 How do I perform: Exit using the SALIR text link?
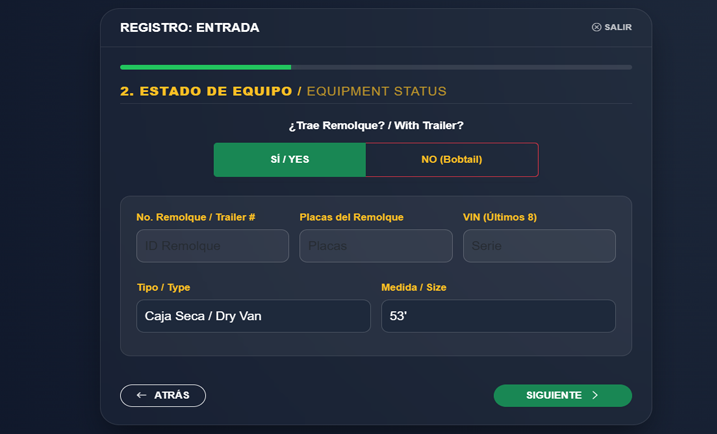618,28
